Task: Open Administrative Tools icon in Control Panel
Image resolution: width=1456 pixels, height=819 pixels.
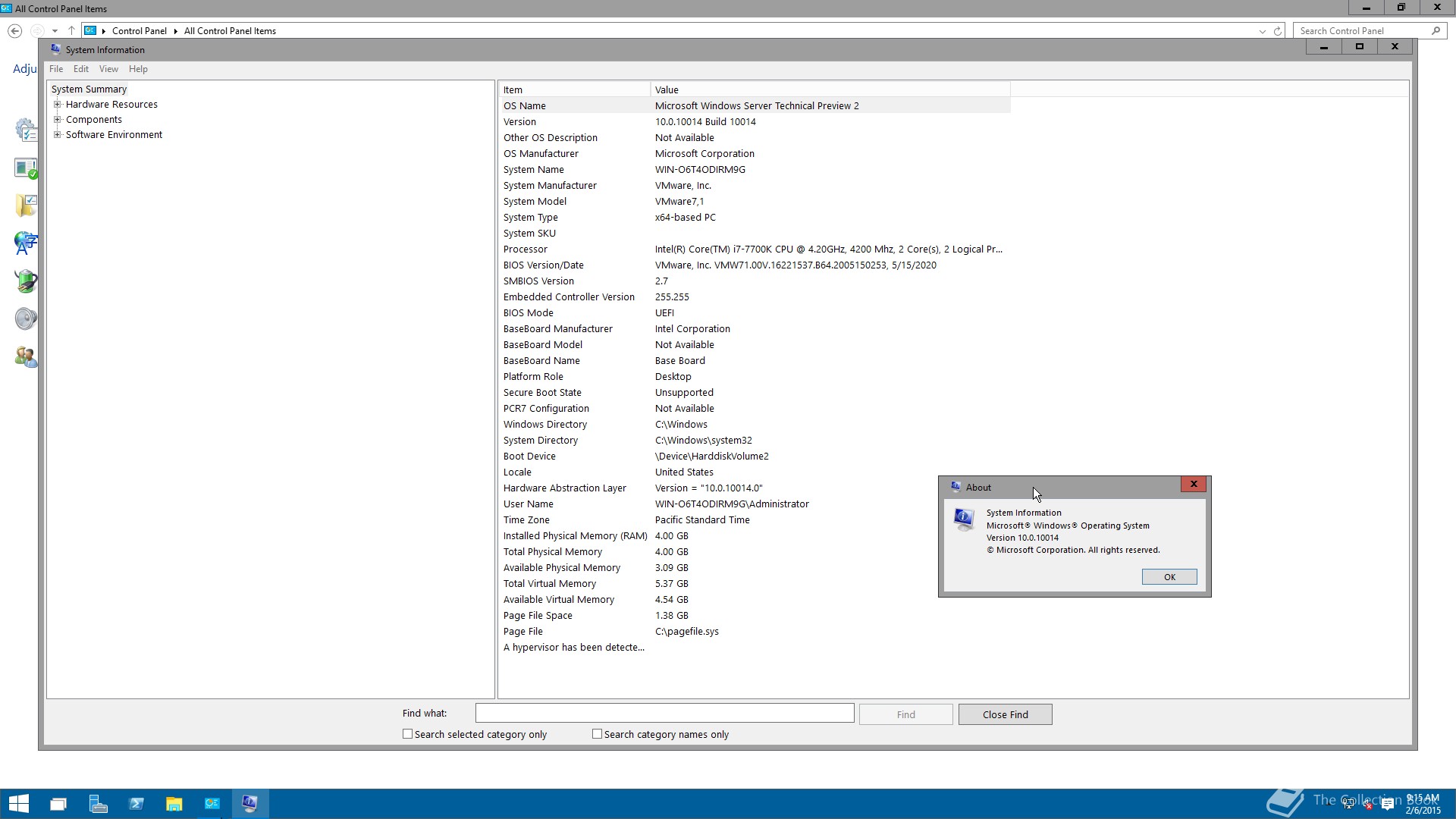Action: (x=26, y=130)
